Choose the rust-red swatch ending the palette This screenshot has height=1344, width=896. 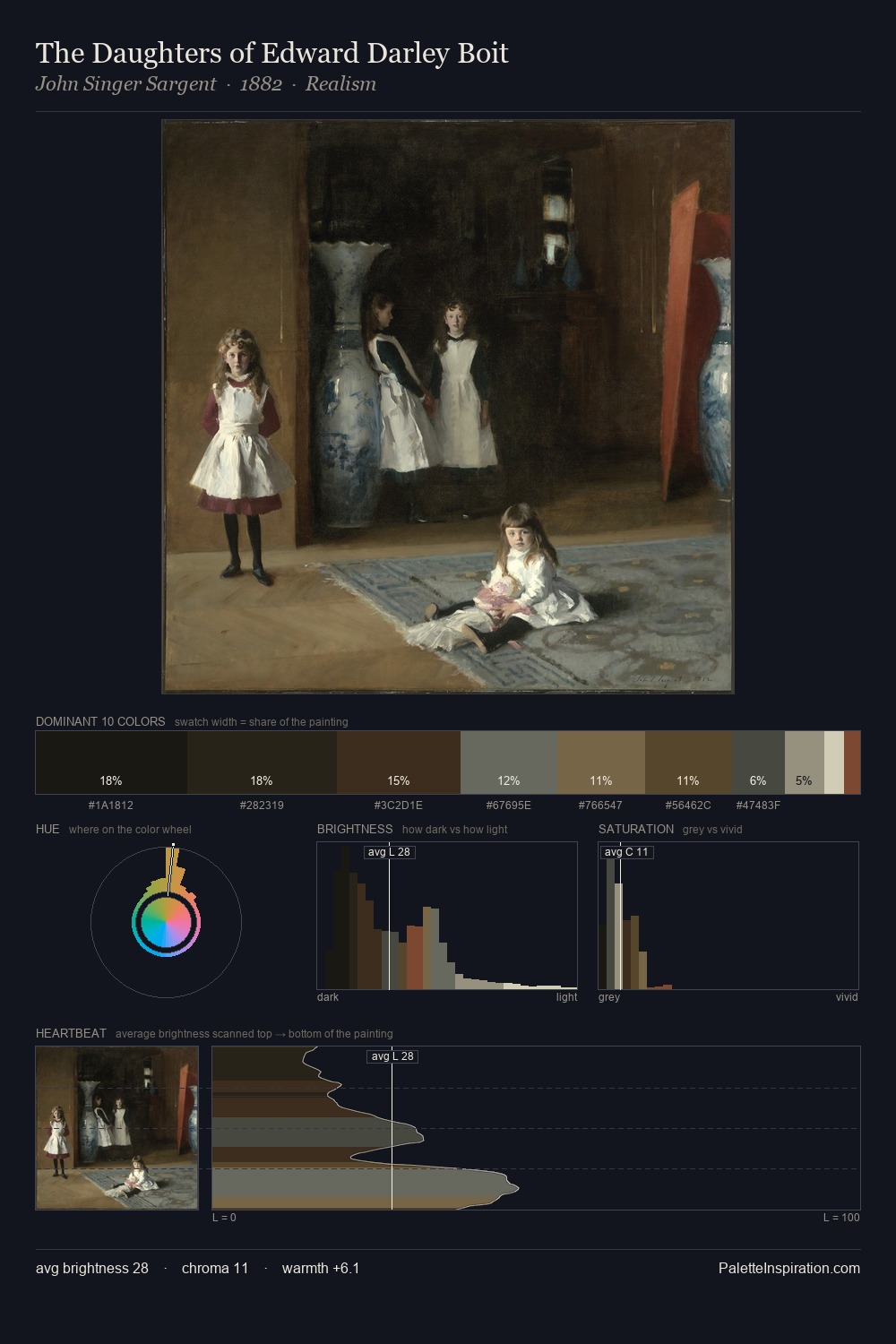click(x=852, y=762)
